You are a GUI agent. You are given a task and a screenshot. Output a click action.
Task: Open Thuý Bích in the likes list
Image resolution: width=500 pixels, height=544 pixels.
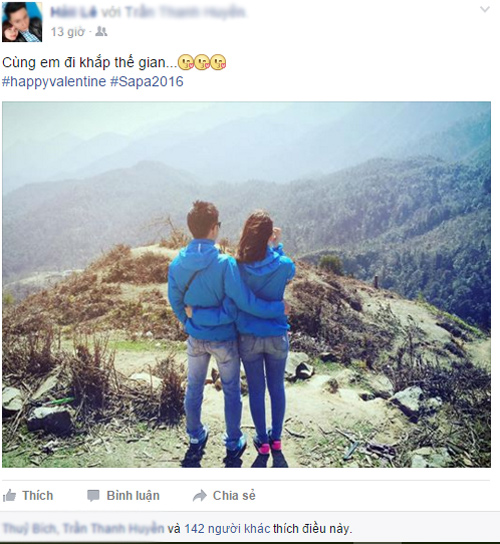click(29, 529)
